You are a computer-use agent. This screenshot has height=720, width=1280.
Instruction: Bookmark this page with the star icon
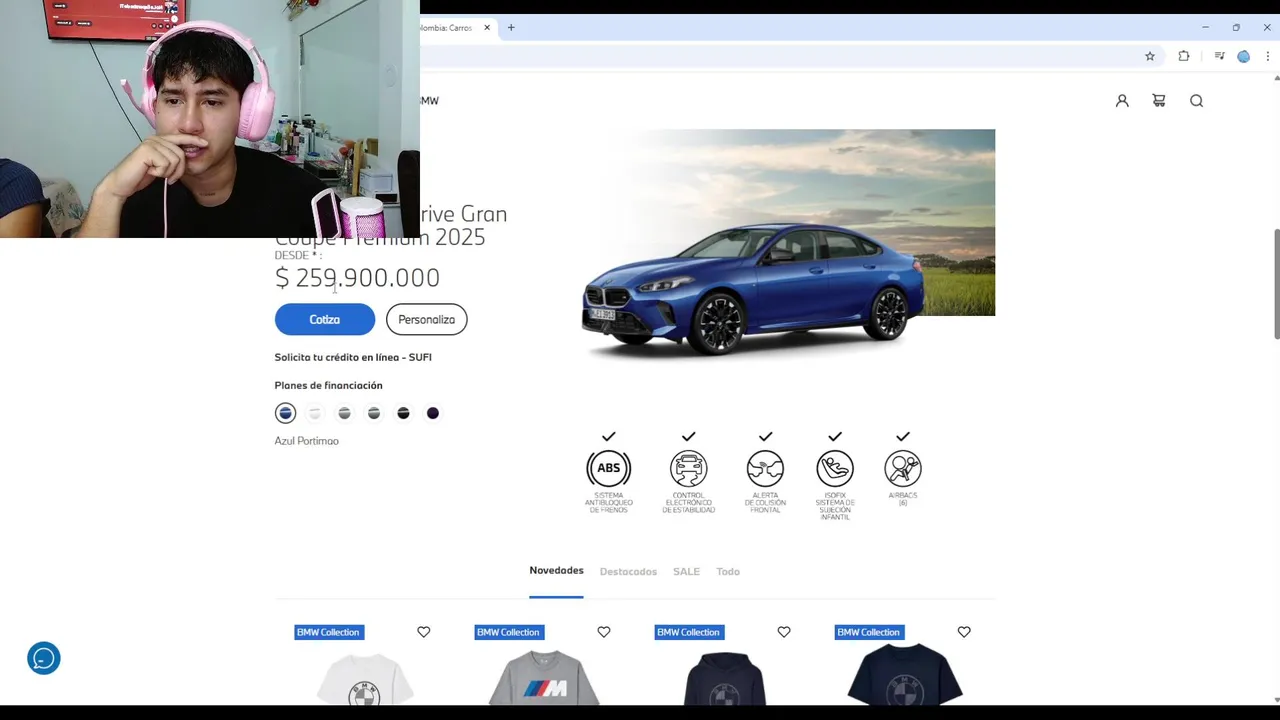click(1150, 56)
